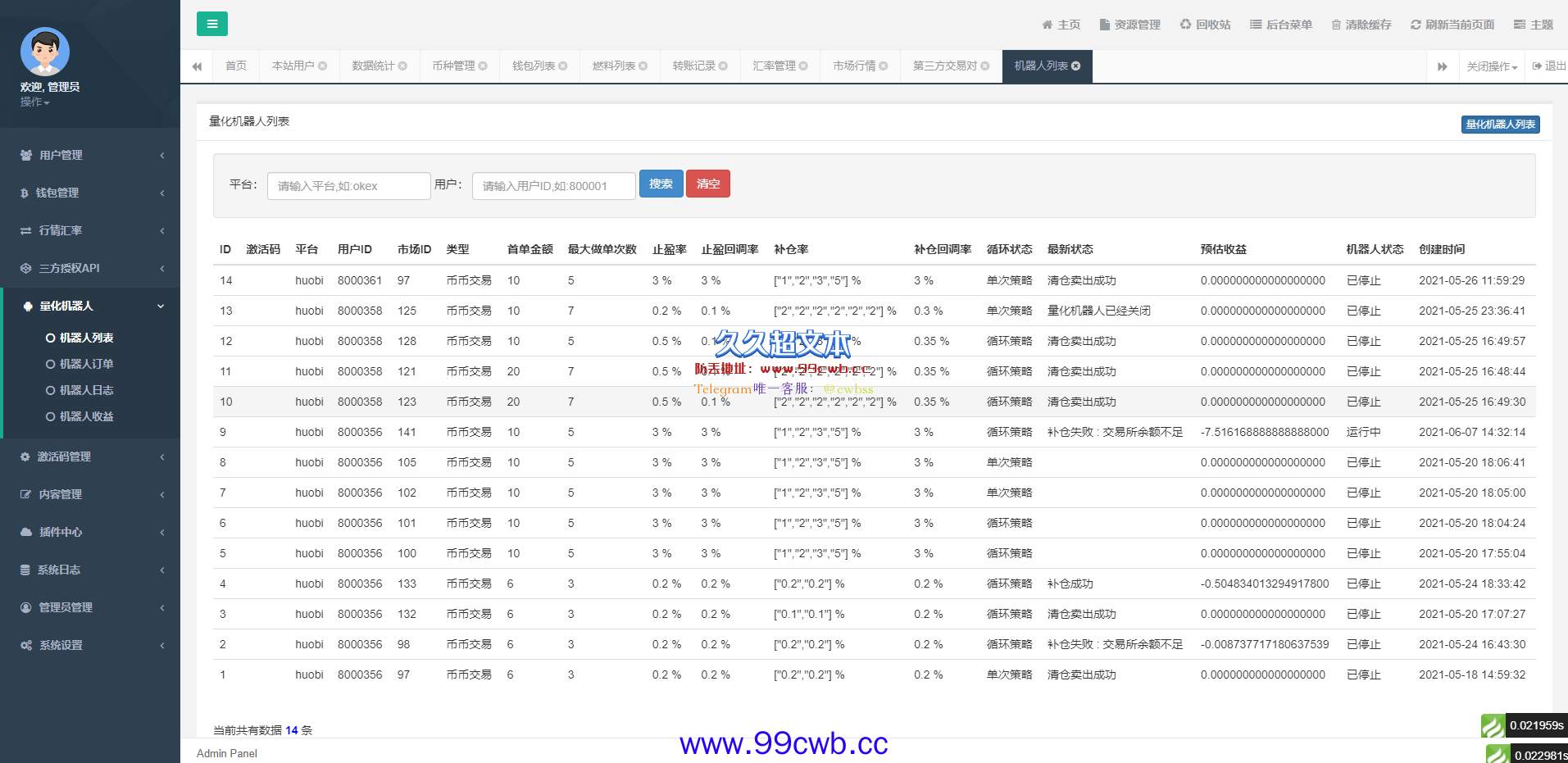1568x763 pixels.
Task: Expand the 系统设置 sidebar menu
Action: point(90,645)
